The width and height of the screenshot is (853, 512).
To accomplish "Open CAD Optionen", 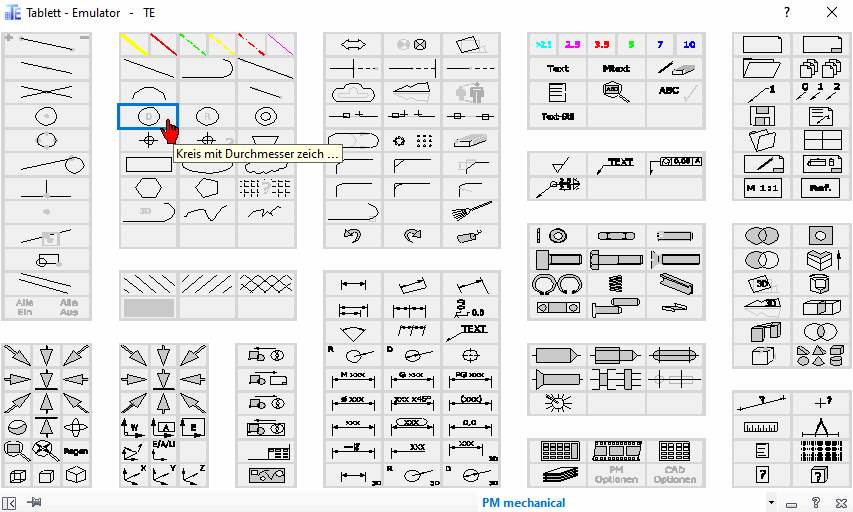I will tap(675, 475).
